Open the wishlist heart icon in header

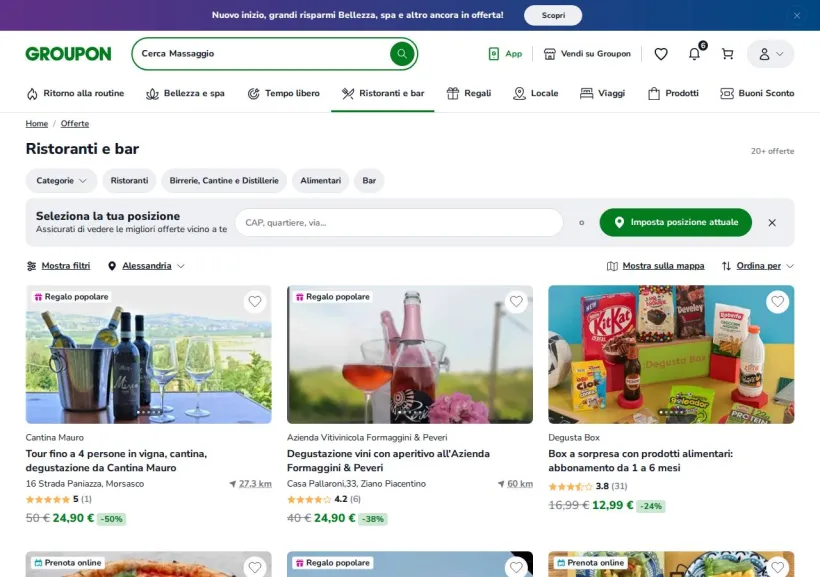pos(661,54)
